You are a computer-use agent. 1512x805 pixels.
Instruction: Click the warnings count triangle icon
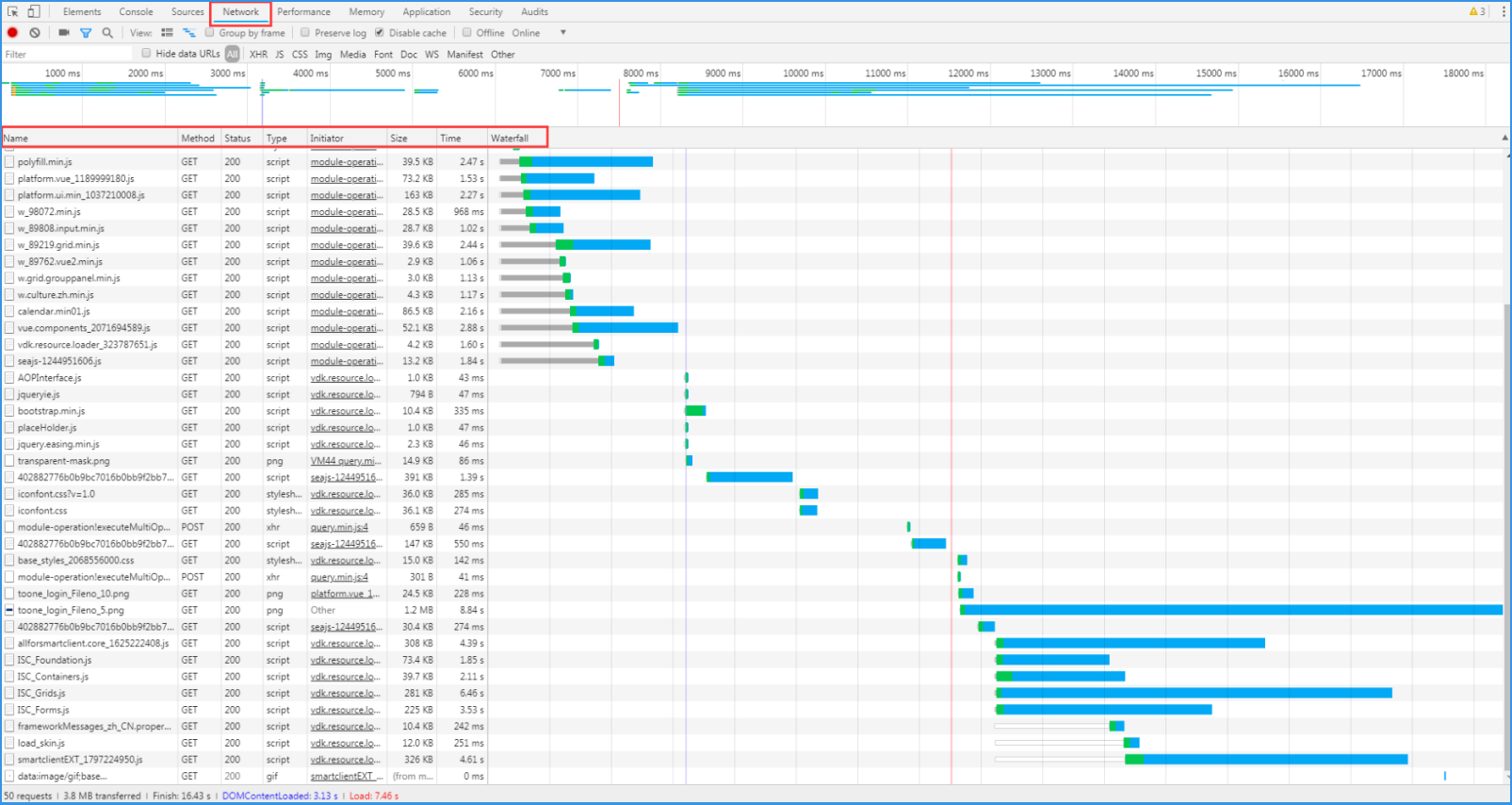tap(1473, 11)
